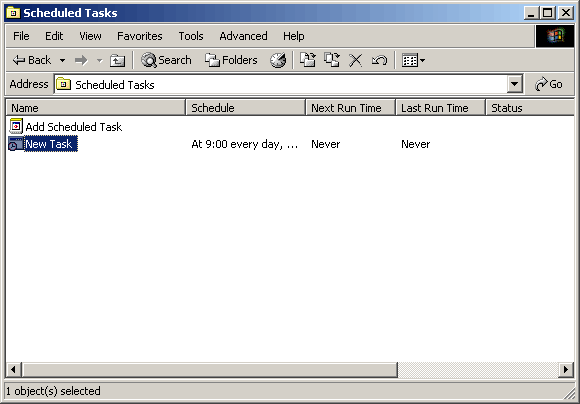This screenshot has width=580, height=404.
Task: Click the Go button
Action: [x=549, y=85]
